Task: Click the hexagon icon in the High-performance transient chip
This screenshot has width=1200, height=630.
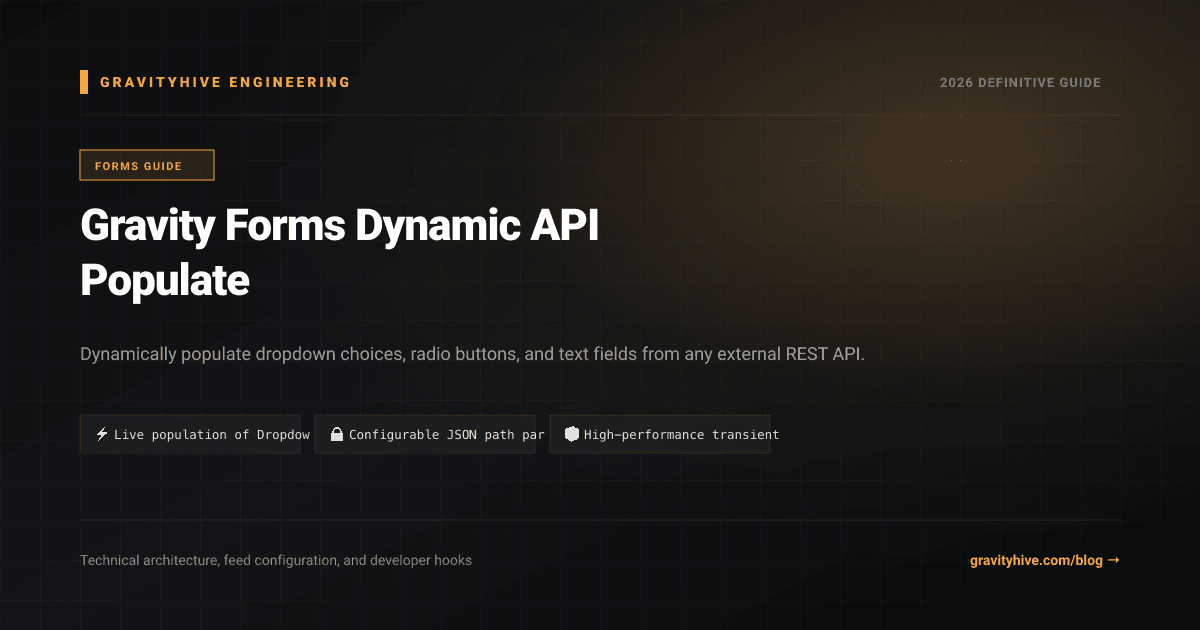Action: pos(572,434)
